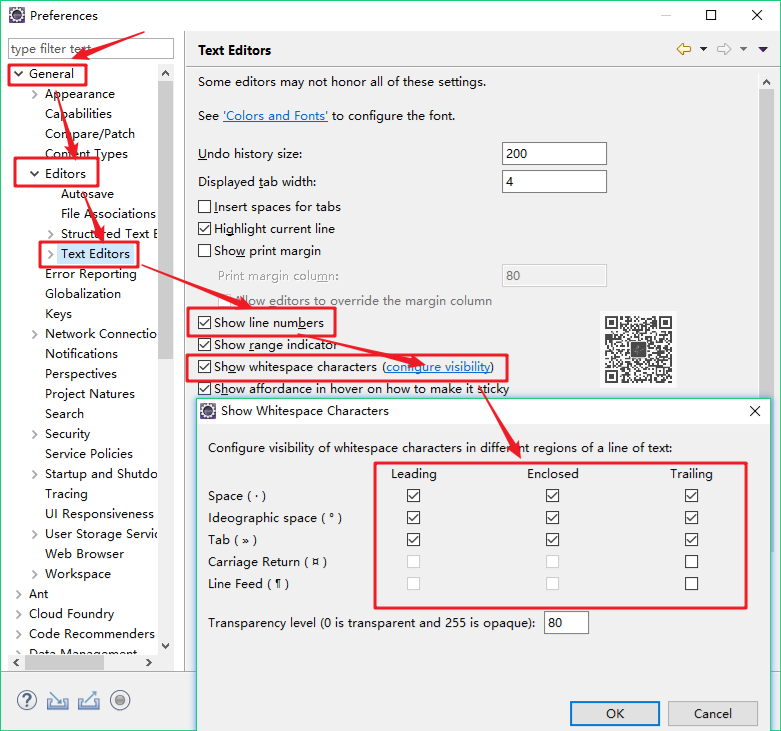This screenshot has height=731, width=781.
Task: Click the tree horizontal scrollbar thumb
Action: (x=64, y=662)
